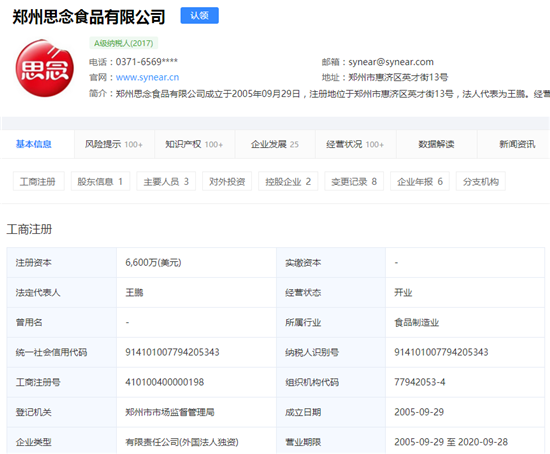Click the address 郑州市惠济区英才街13号
This screenshot has height=454, width=550.
pyautogui.click(x=398, y=78)
